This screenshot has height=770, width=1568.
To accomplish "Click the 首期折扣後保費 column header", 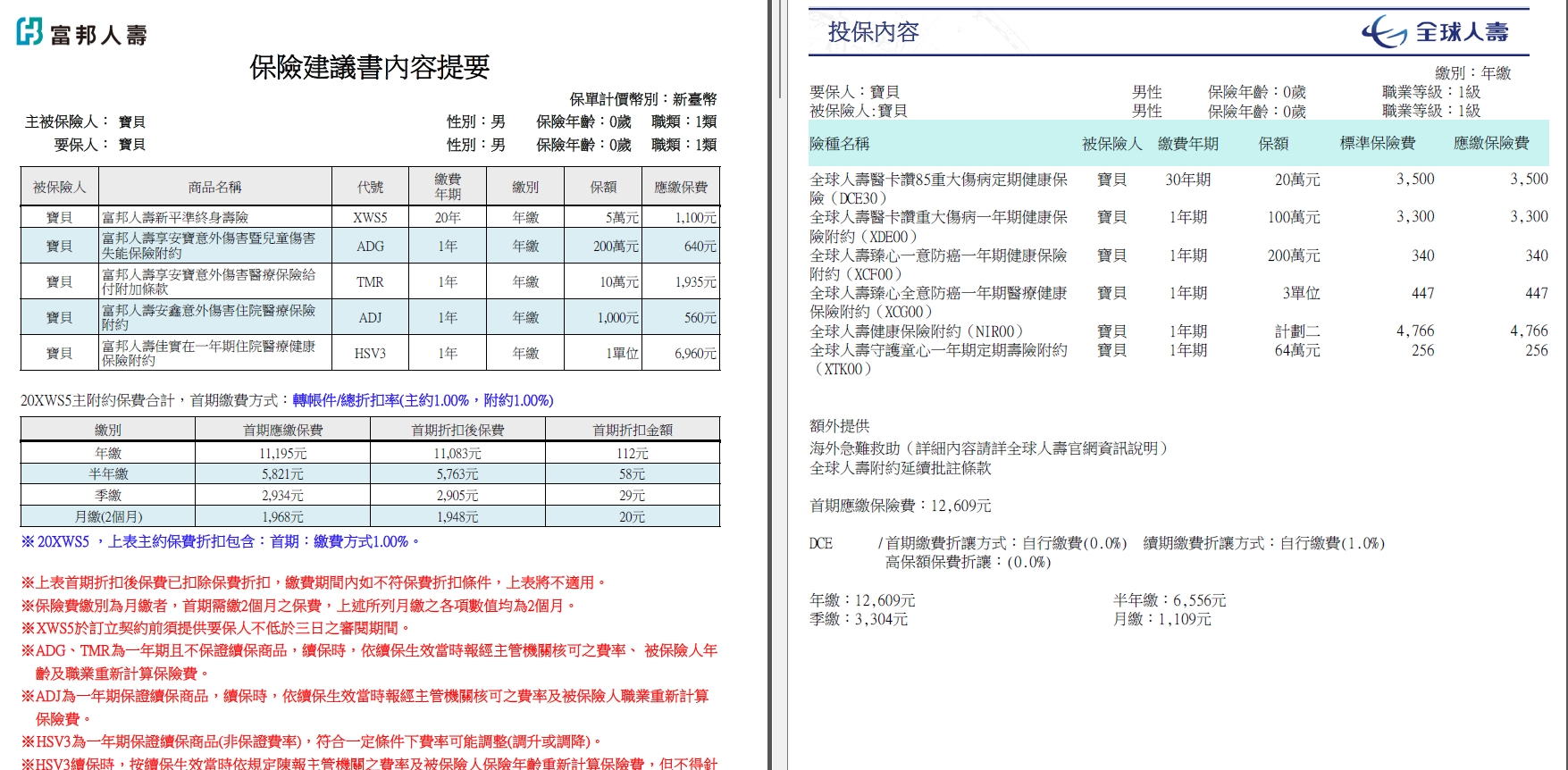I will pos(457,430).
